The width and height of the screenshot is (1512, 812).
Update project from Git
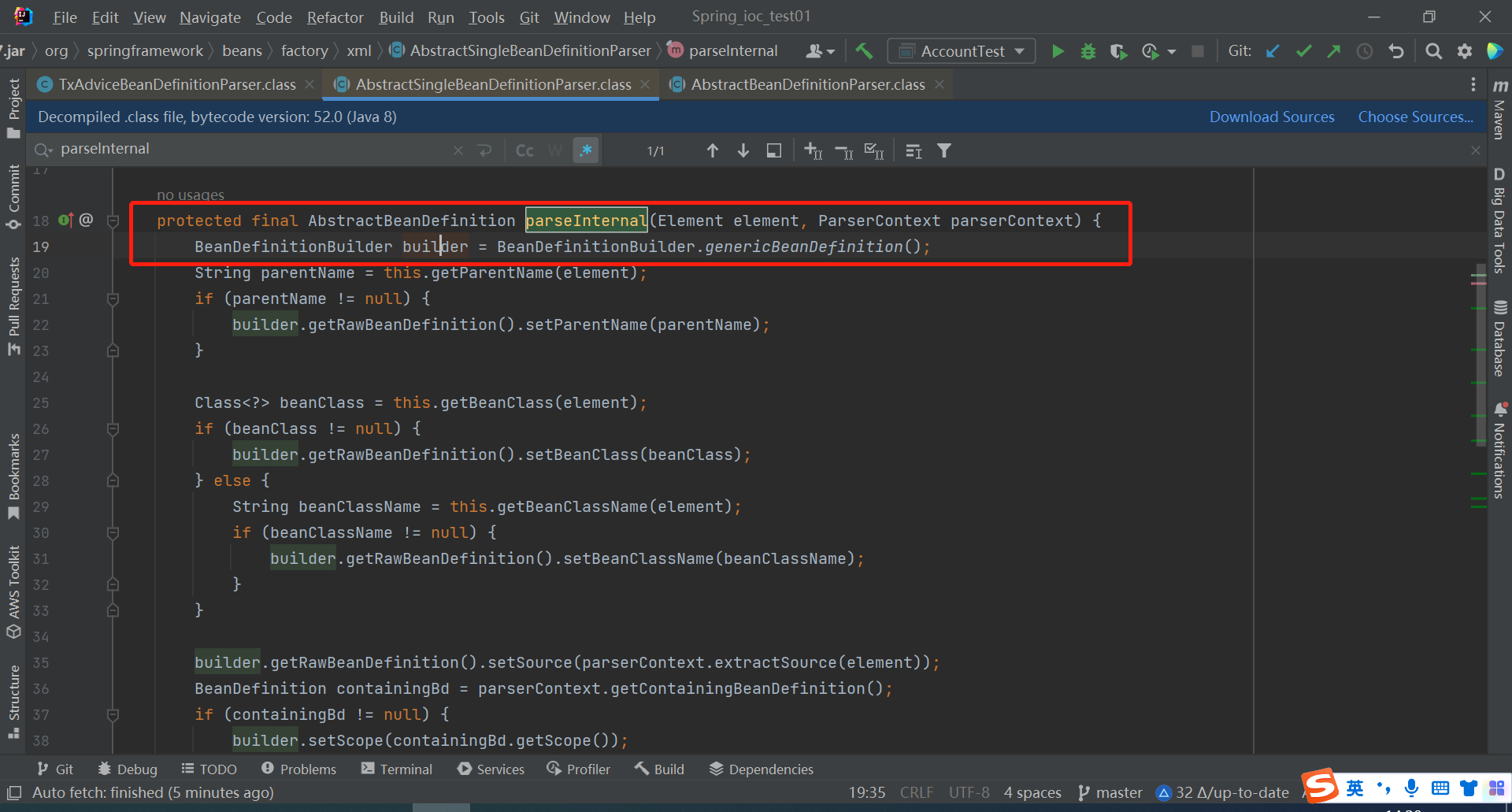[1273, 50]
